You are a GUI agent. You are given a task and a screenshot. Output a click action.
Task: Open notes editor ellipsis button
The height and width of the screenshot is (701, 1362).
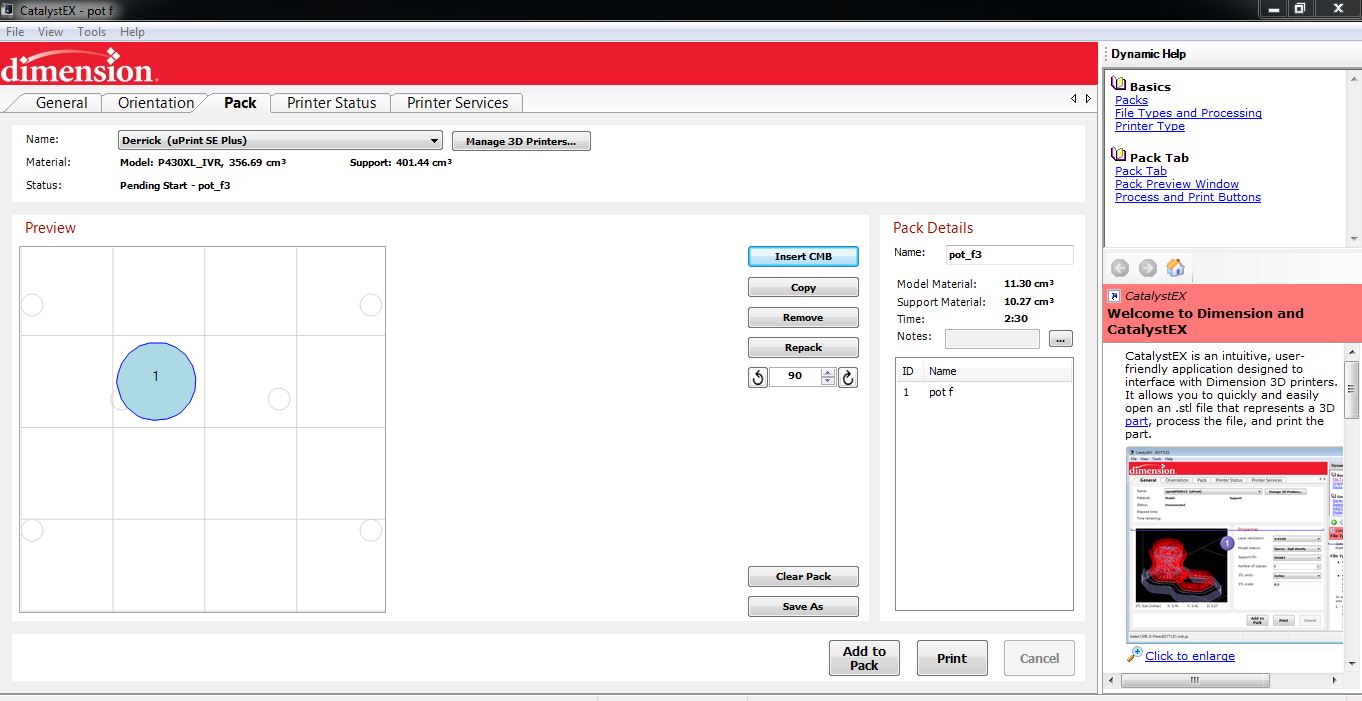(x=1060, y=339)
